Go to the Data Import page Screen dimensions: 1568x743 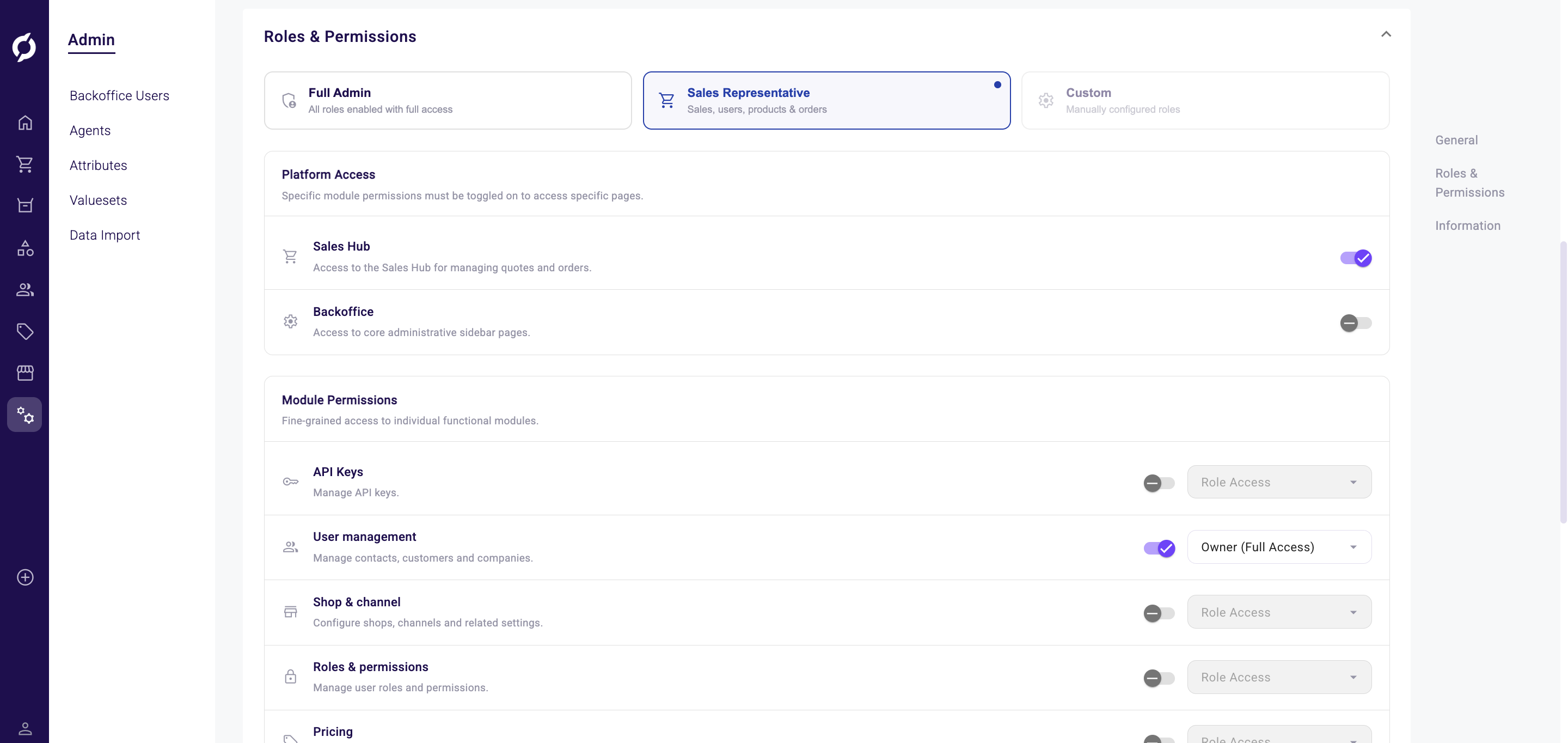pyautogui.click(x=104, y=235)
